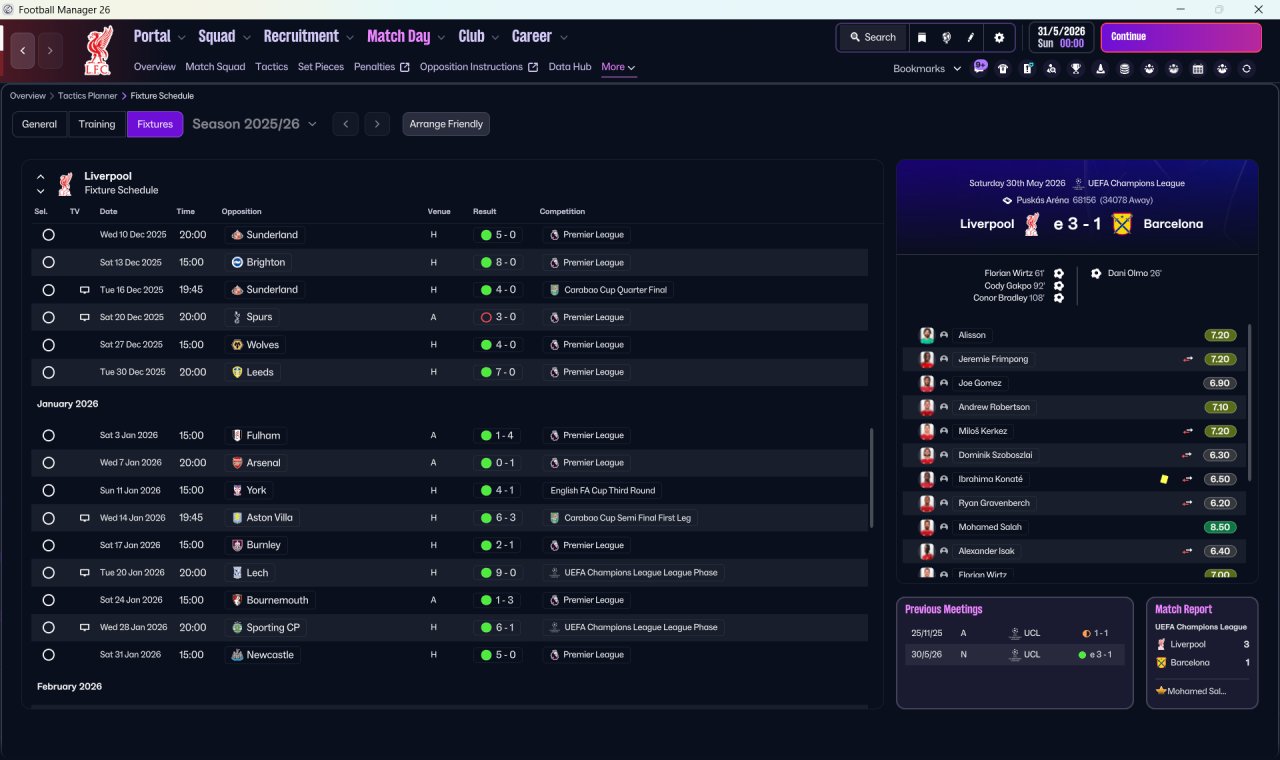This screenshot has height=760, width=1280.
Task: Open the calendar icon in bookmarks bar
Action: coord(1198,69)
